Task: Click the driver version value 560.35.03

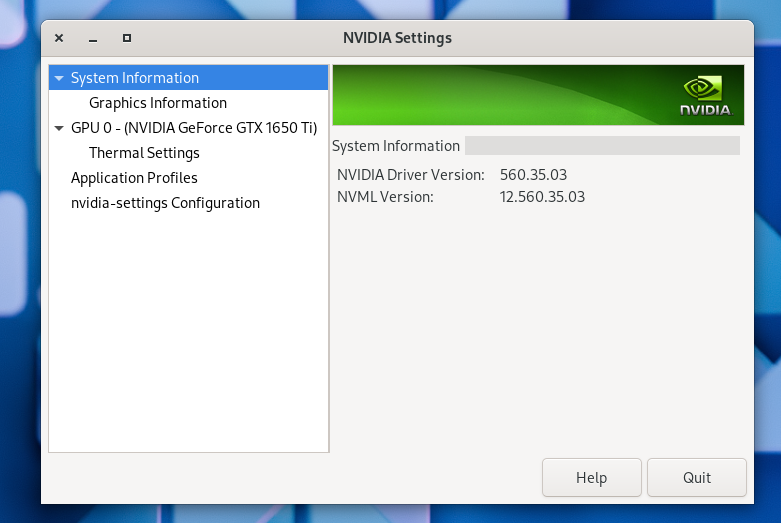Action: (533, 175)
